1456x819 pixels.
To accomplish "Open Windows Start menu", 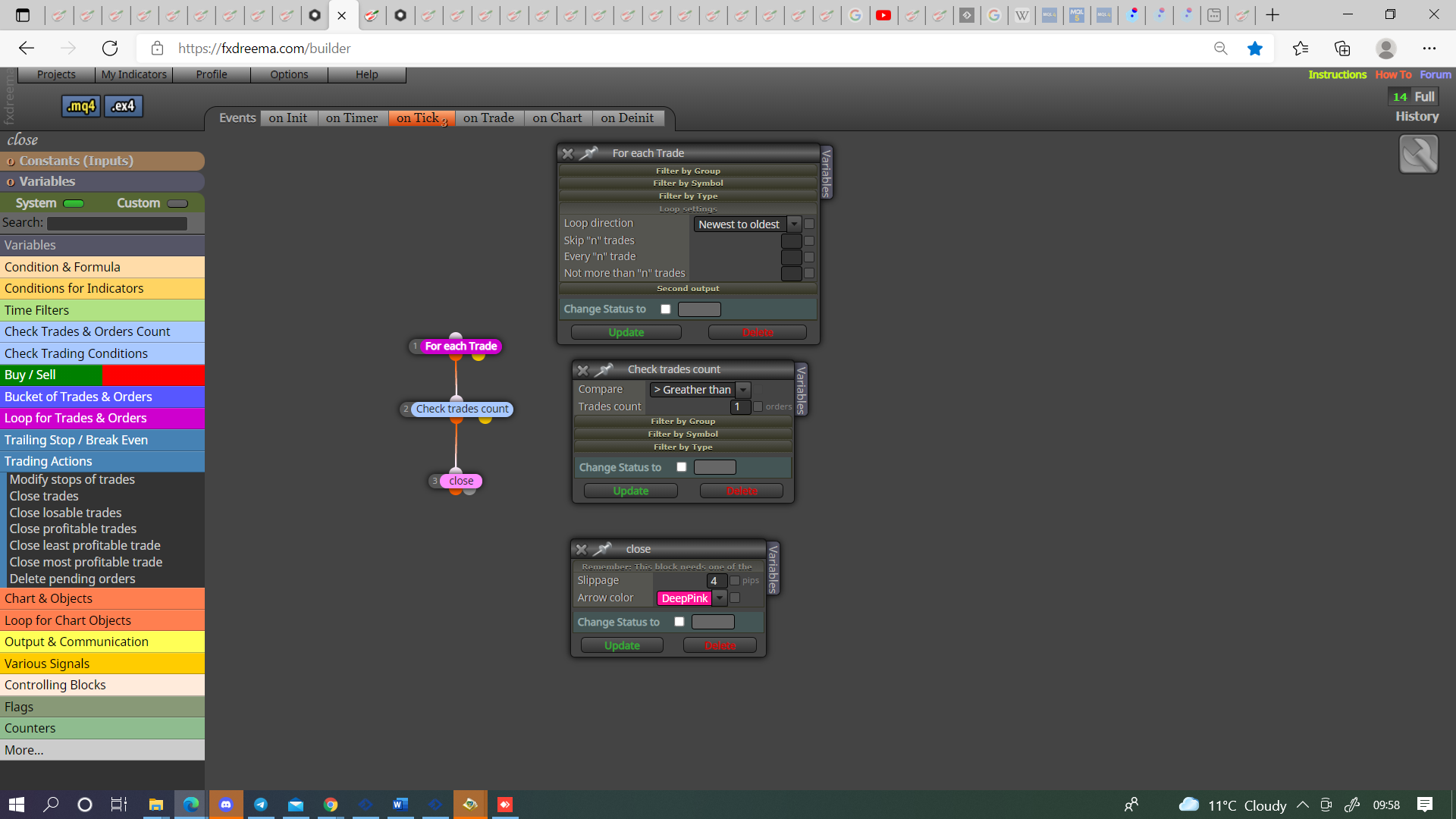I will (x=17, y=805).
